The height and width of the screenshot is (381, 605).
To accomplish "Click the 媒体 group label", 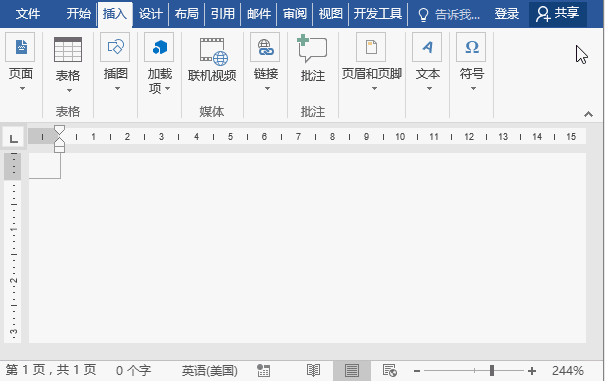I will click(x=212, y=112).
